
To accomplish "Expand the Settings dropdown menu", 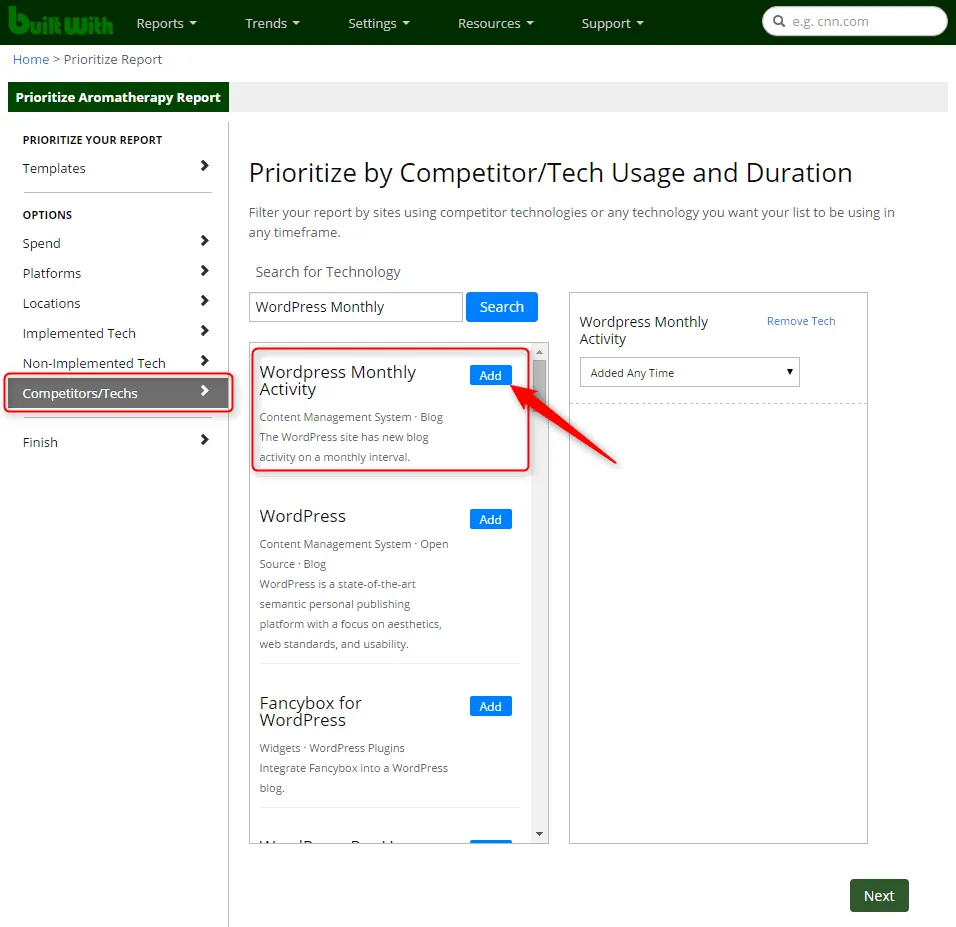I will 379,23.
